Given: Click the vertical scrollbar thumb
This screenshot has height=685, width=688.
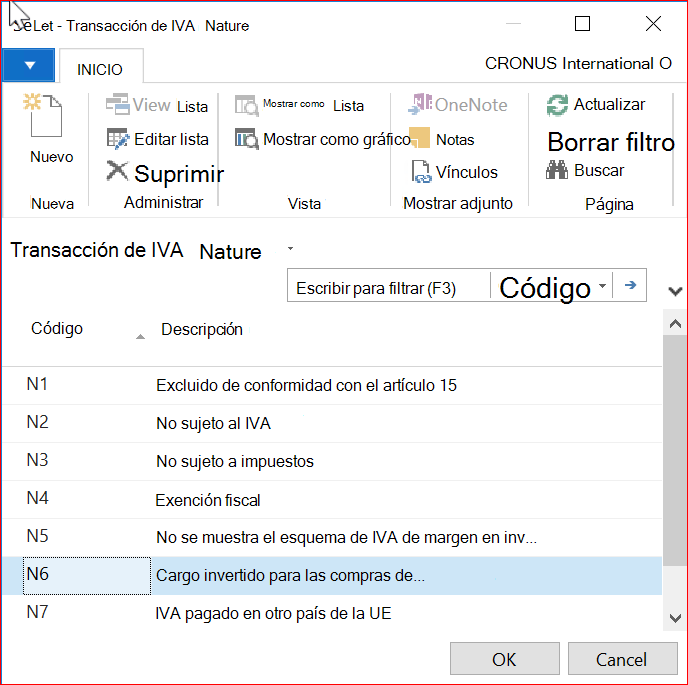Looking at the screenshot, I should [x=675, y=451].
